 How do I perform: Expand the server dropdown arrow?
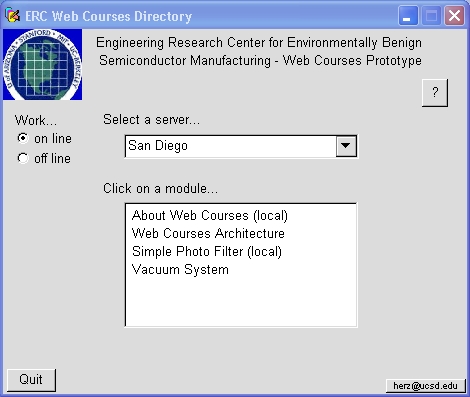tap(346, 146)
